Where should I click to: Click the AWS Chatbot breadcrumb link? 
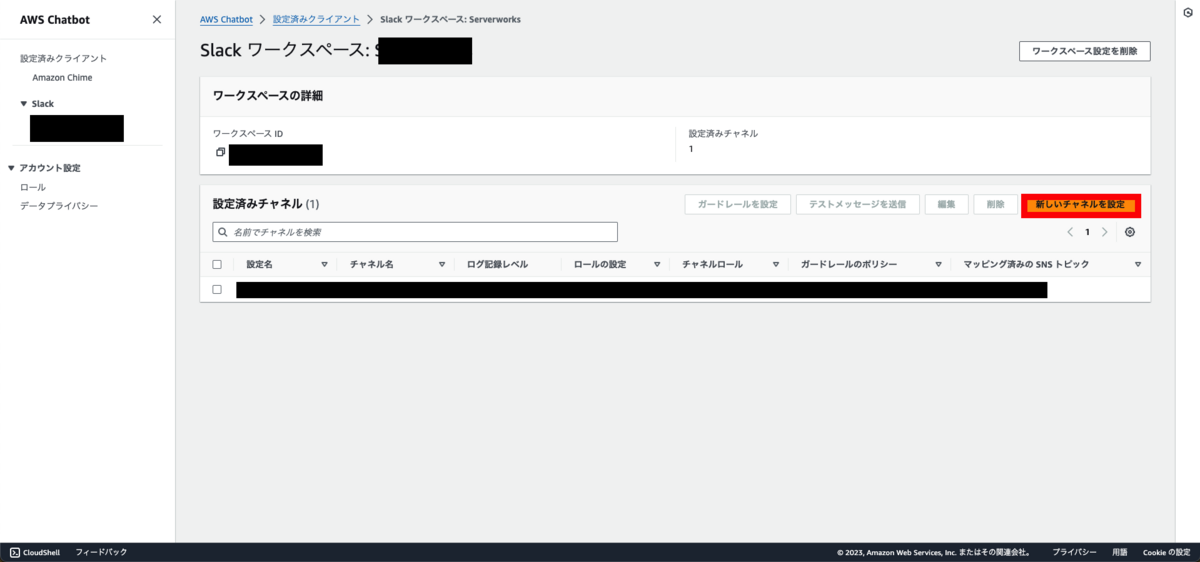(226, 19)
